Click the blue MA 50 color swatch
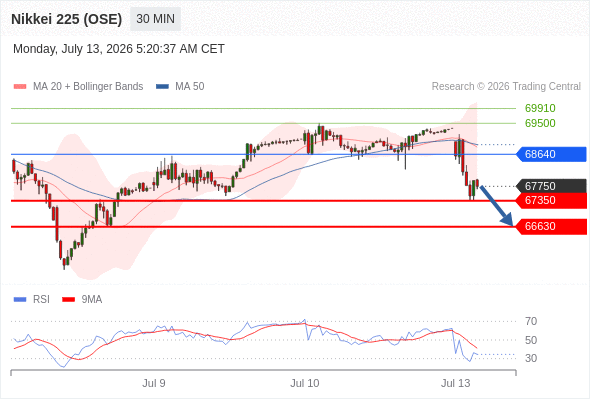The image size is (590, 400). point(163,87)
